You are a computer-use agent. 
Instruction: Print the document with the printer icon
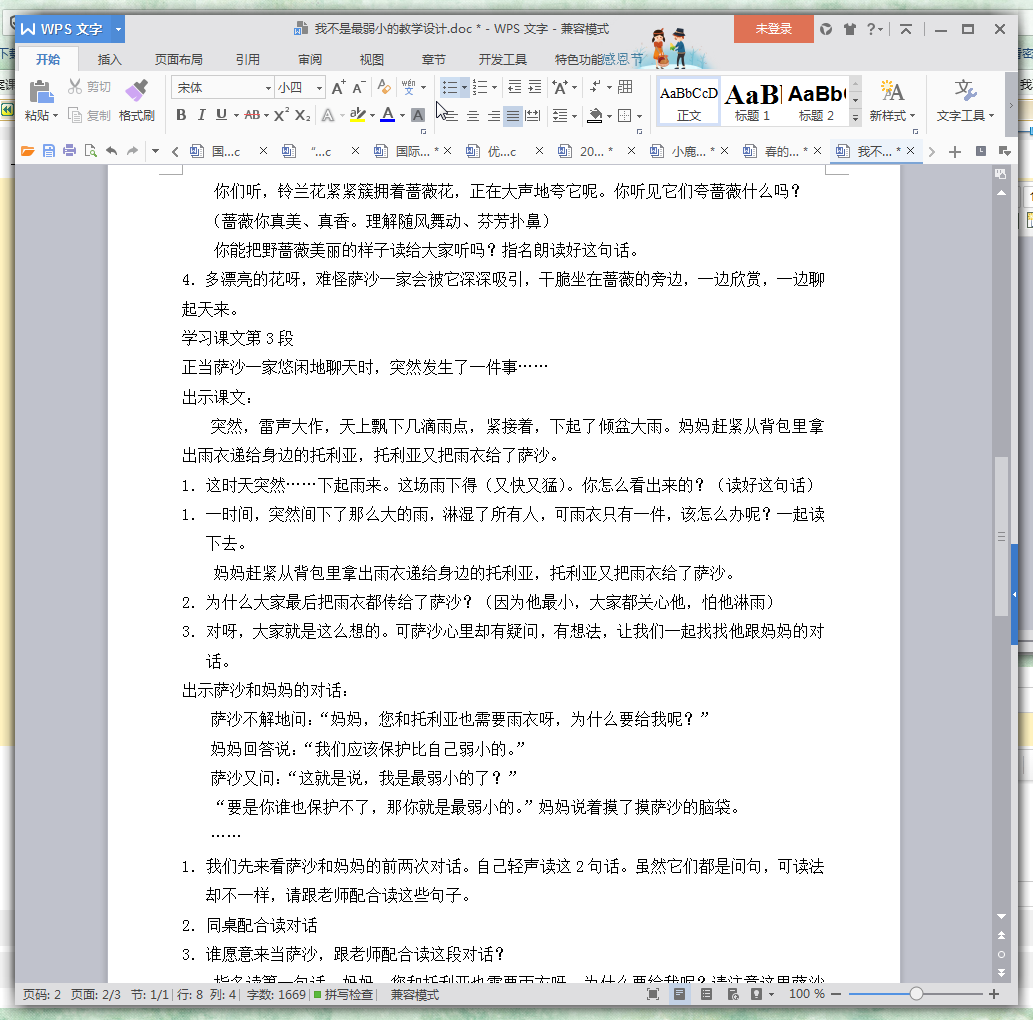click(x=69, y=152)
